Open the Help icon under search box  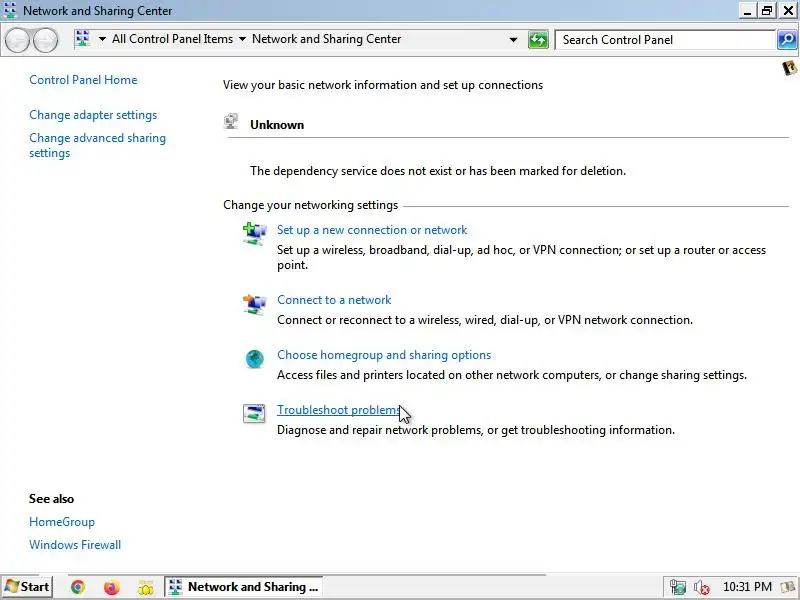[x=789, y=68]
